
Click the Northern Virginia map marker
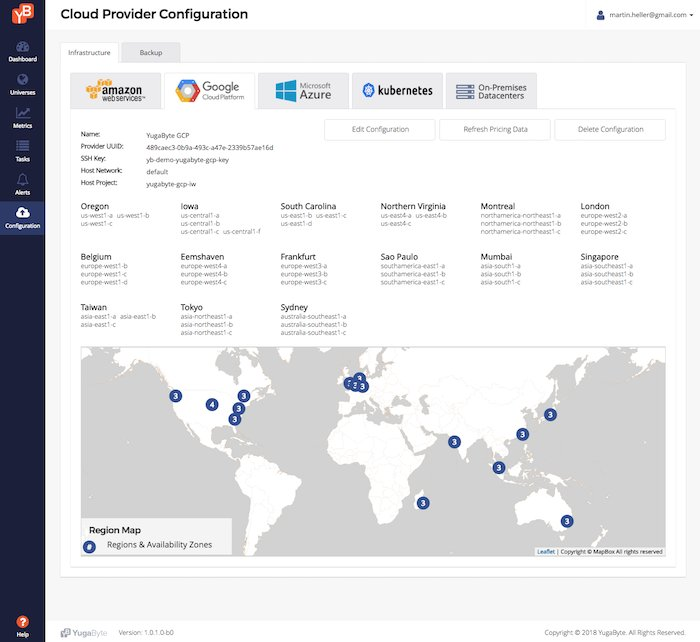click(239, 408)
